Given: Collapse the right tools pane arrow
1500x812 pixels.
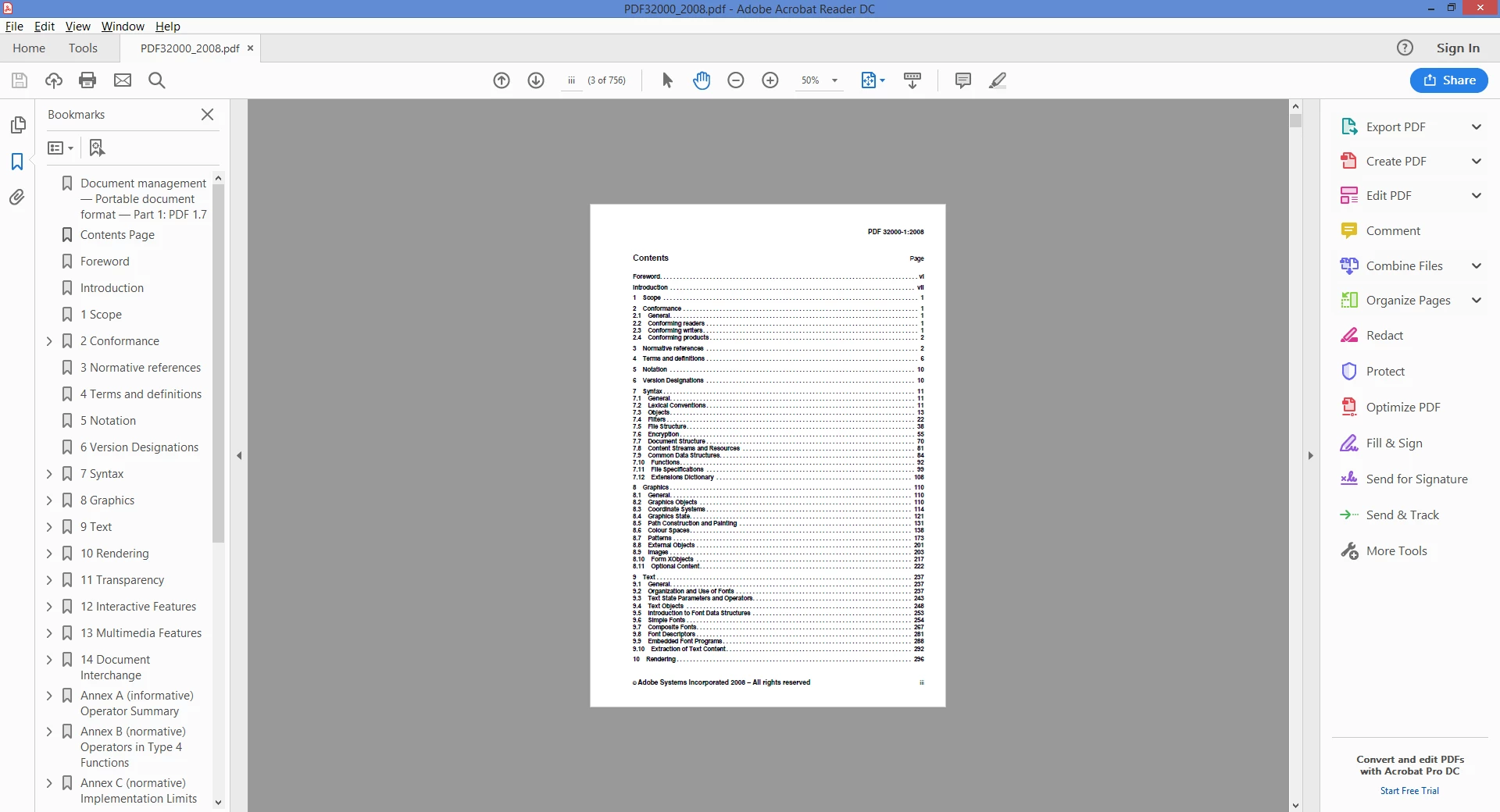Looking at the screenshot, I should 1310,455.
